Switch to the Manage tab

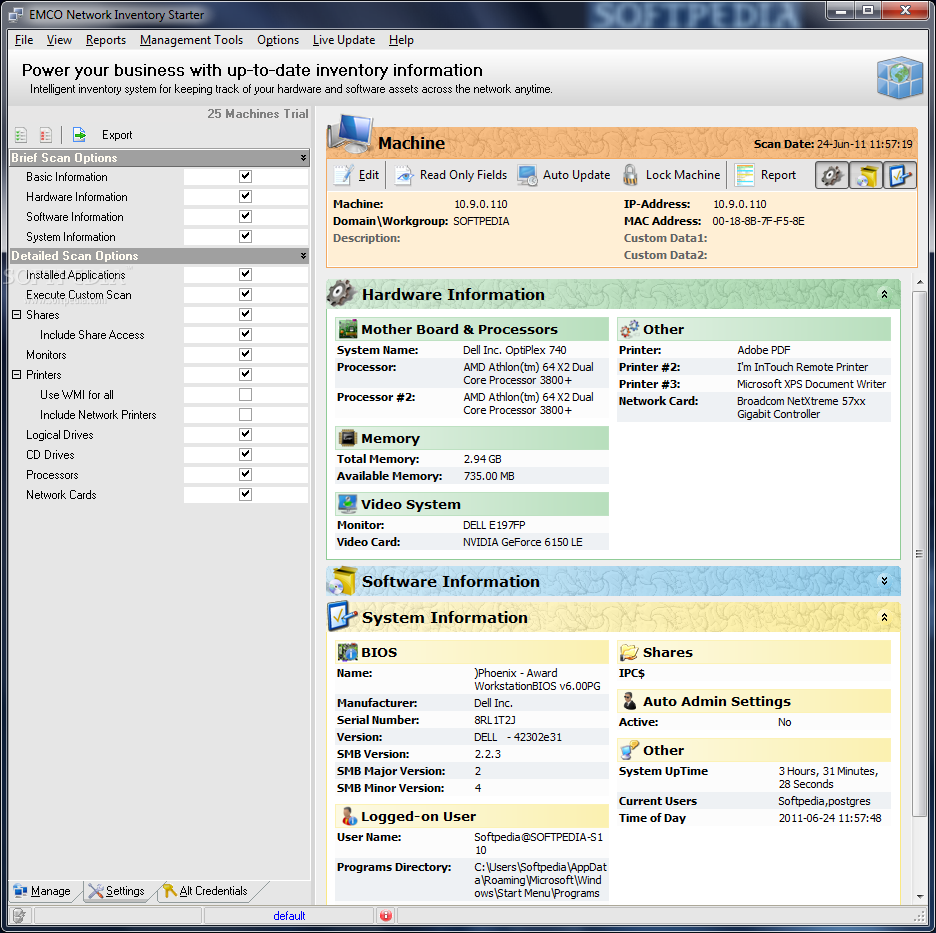point(43,891)
